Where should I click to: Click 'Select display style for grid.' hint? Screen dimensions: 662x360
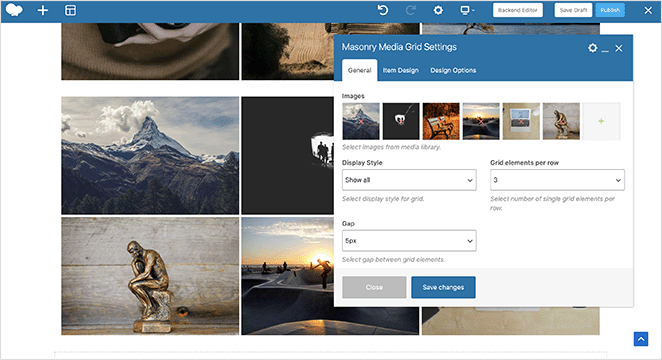(383, 199)
